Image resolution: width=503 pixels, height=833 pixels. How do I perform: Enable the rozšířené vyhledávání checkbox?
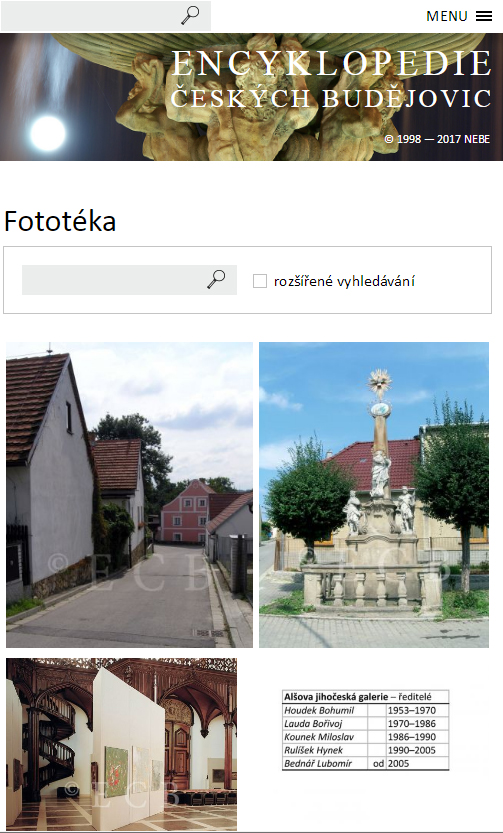260,281
